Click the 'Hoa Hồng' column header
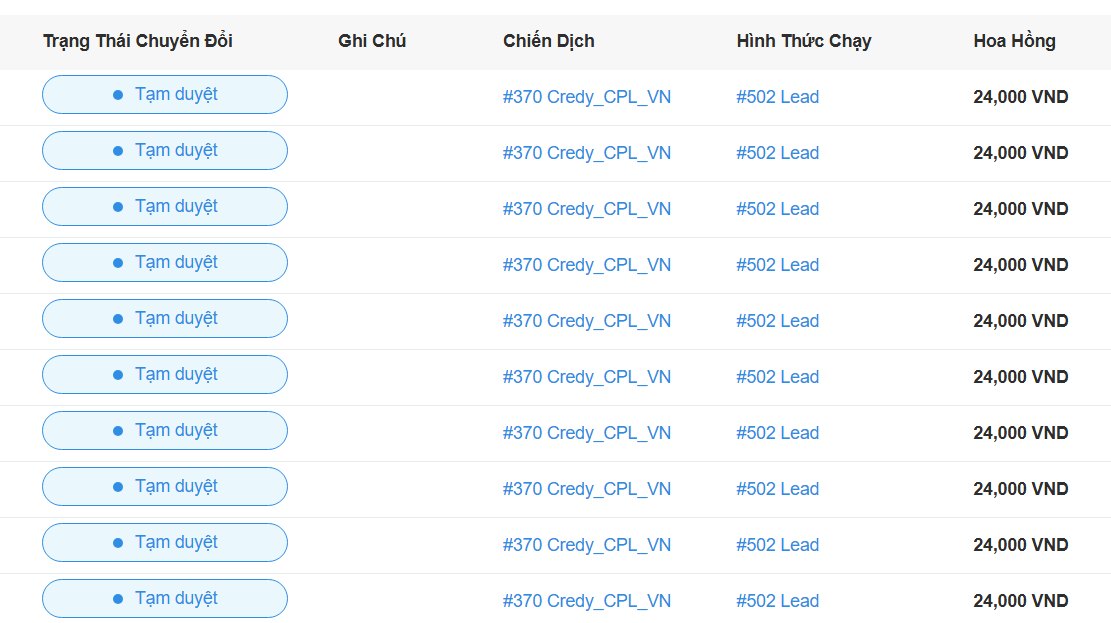 tap(1014, 41)
